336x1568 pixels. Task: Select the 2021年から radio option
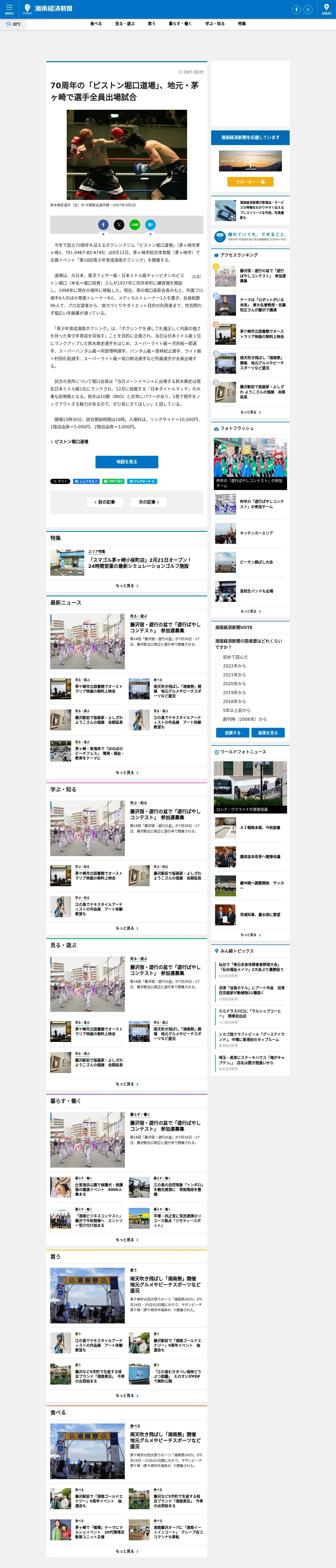(x=218, y=675)
